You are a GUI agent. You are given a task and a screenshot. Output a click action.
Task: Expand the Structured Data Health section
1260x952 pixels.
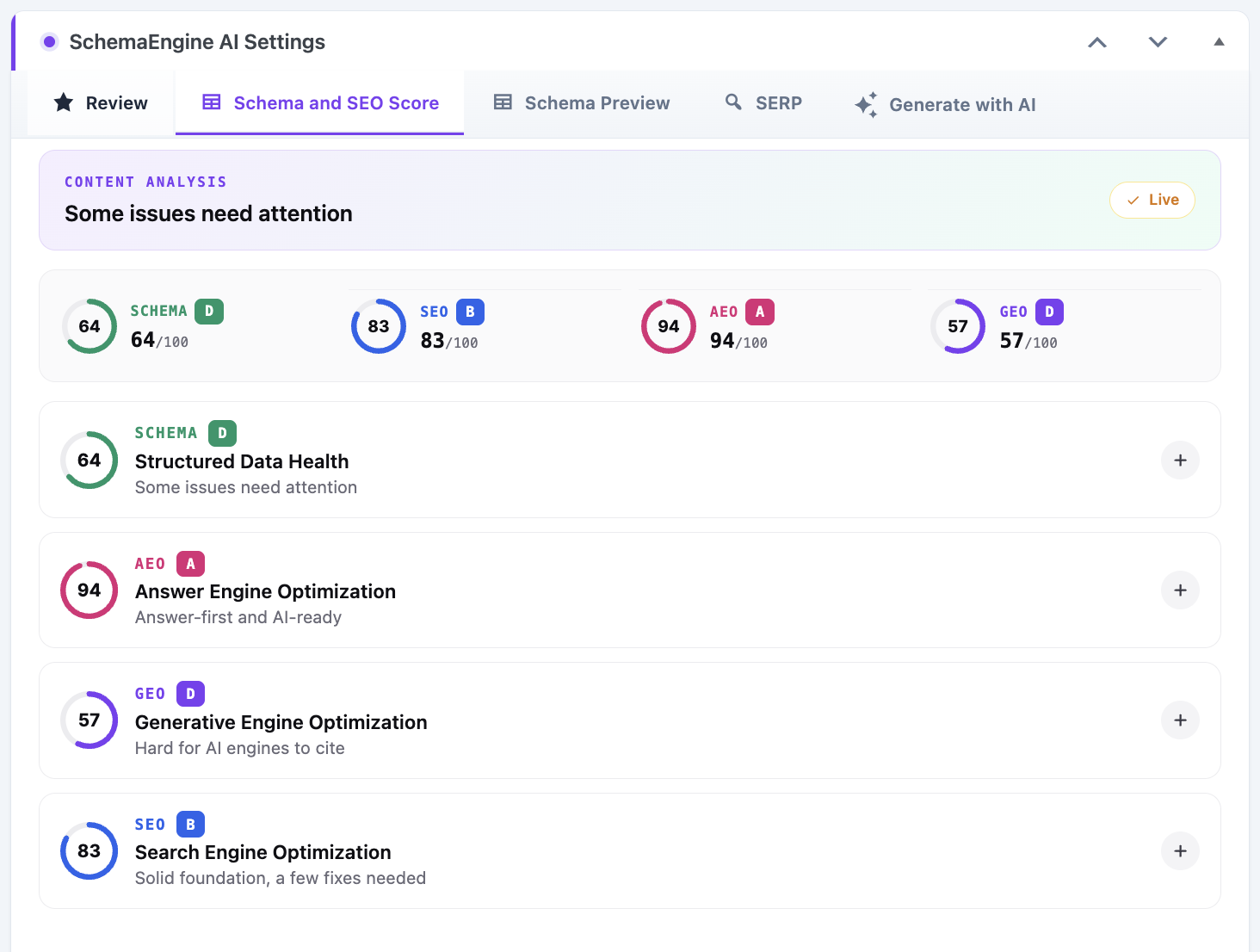[x=1180, y=461]
